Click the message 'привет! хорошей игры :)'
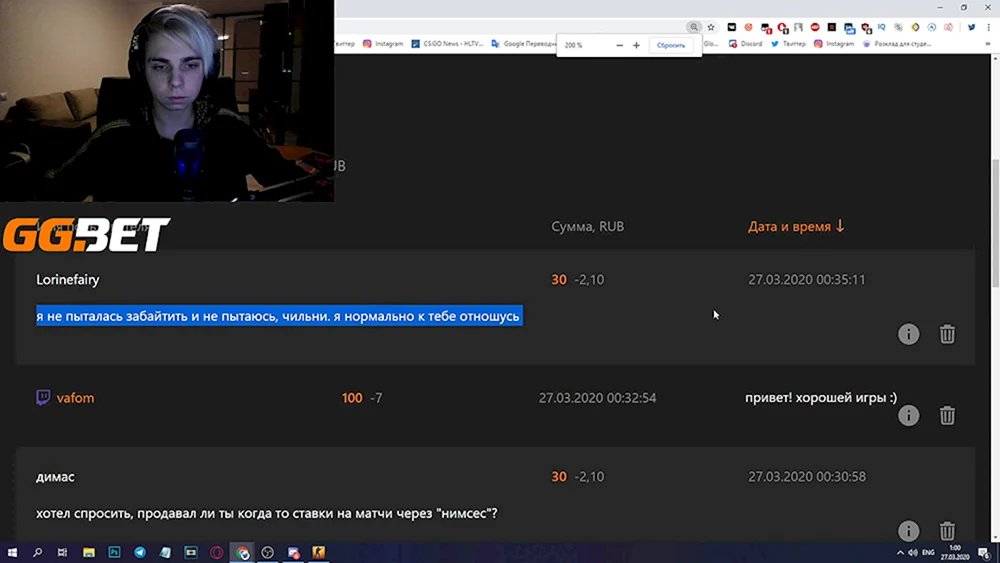Screen dimensions: 1000x563 821,398
